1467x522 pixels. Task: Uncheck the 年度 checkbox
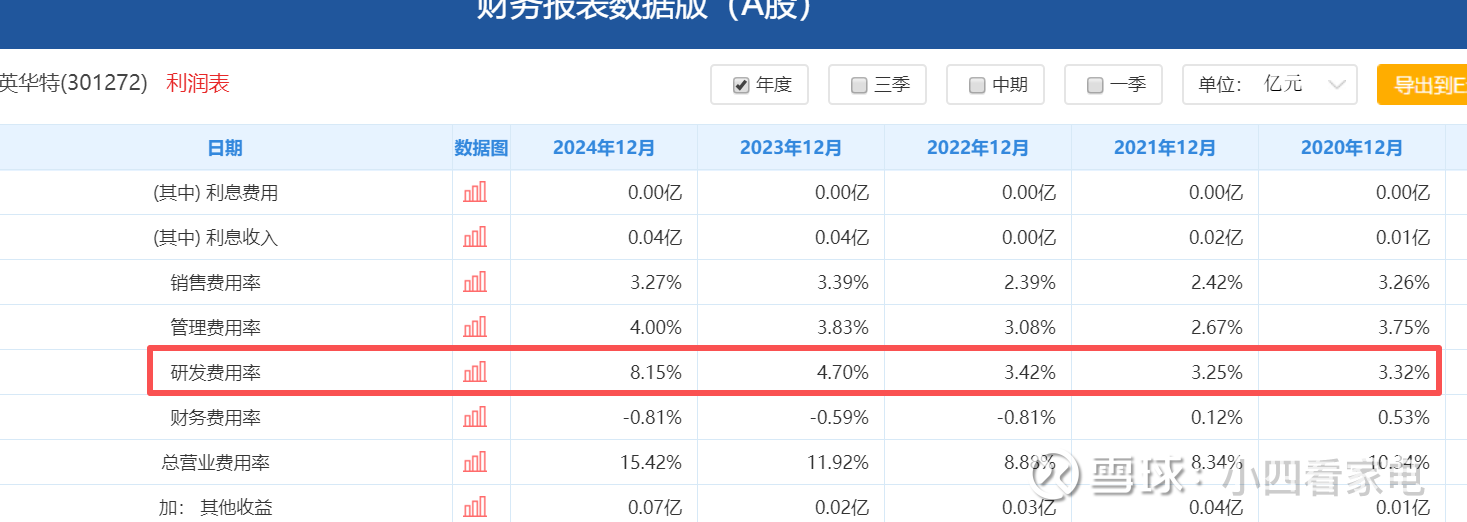[x=741, y=85]
